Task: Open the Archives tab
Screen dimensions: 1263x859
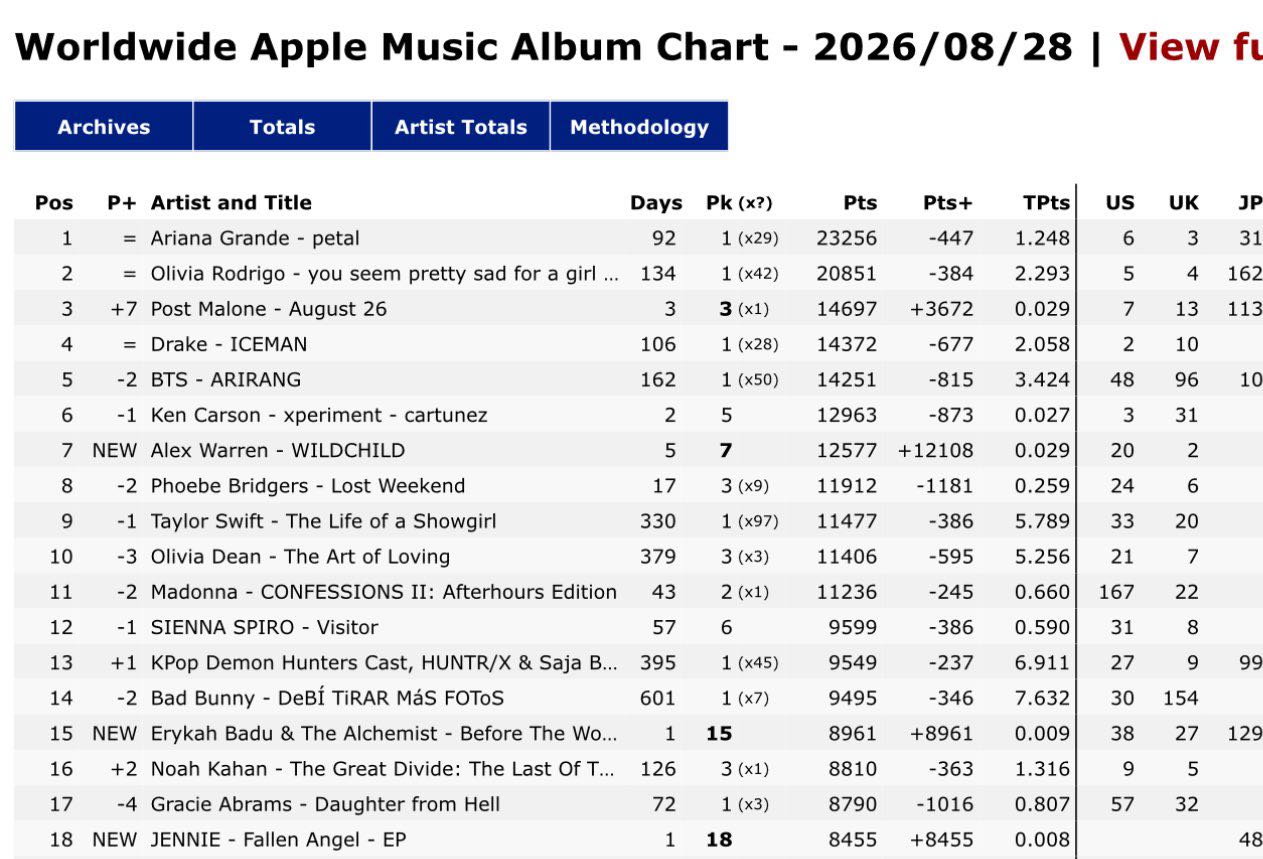Action: click(x=104, y=126)
